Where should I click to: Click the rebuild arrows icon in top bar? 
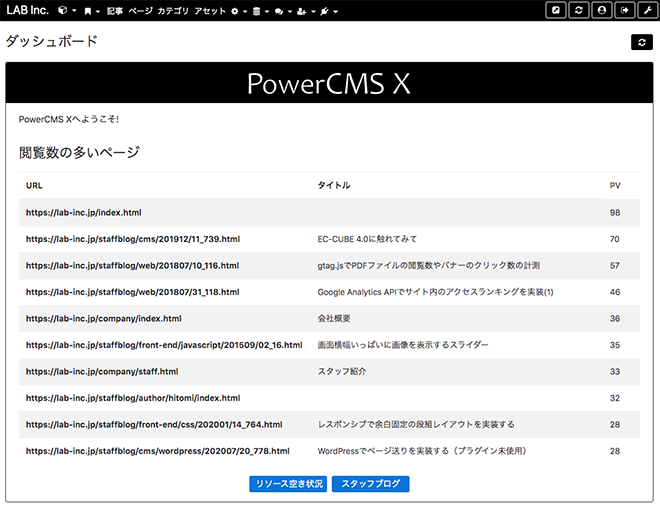click(x=579, y=10)
